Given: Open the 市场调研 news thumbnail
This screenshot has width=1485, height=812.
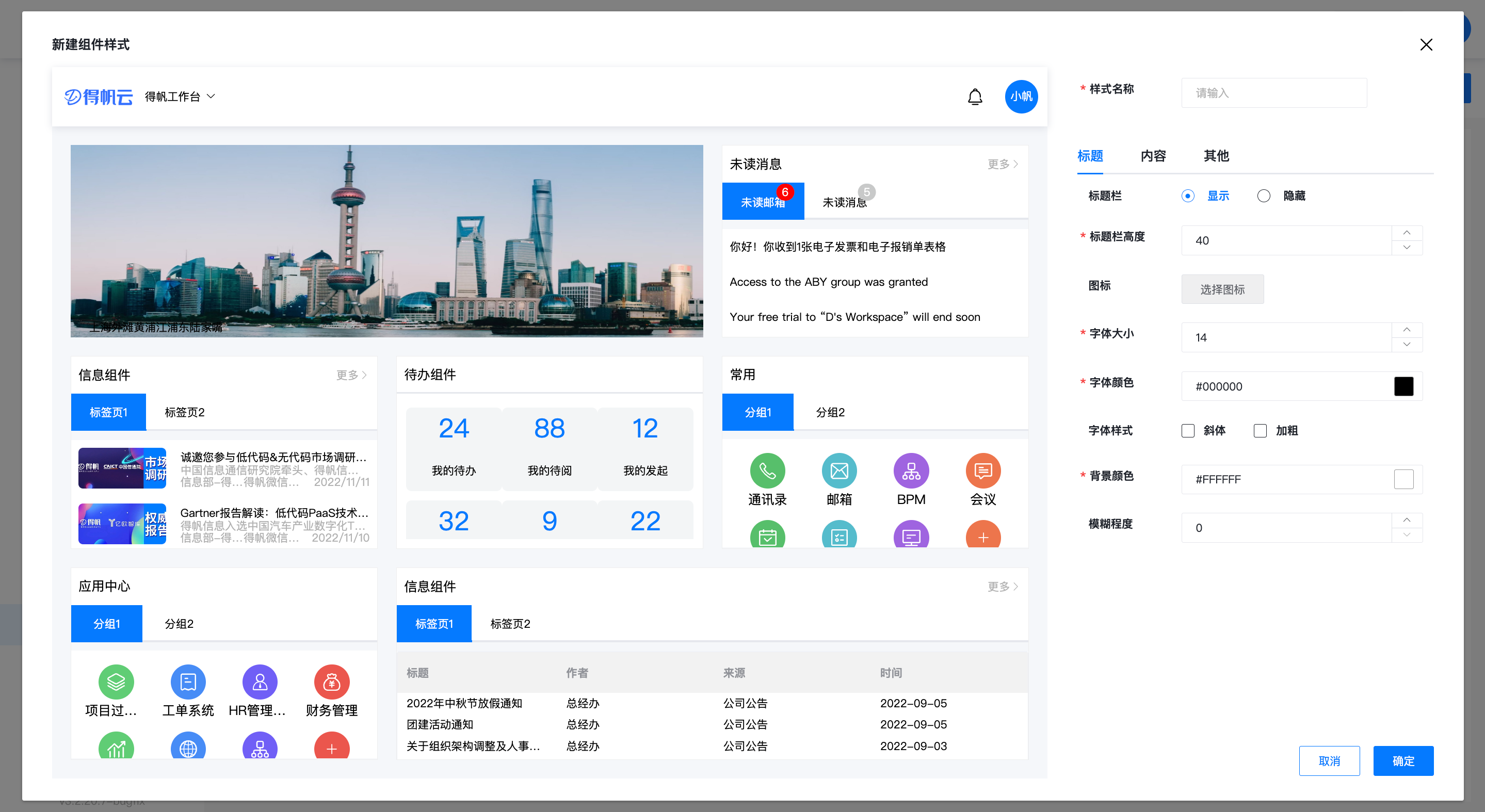Looking at the screenshot, I should tap(122, 468).
